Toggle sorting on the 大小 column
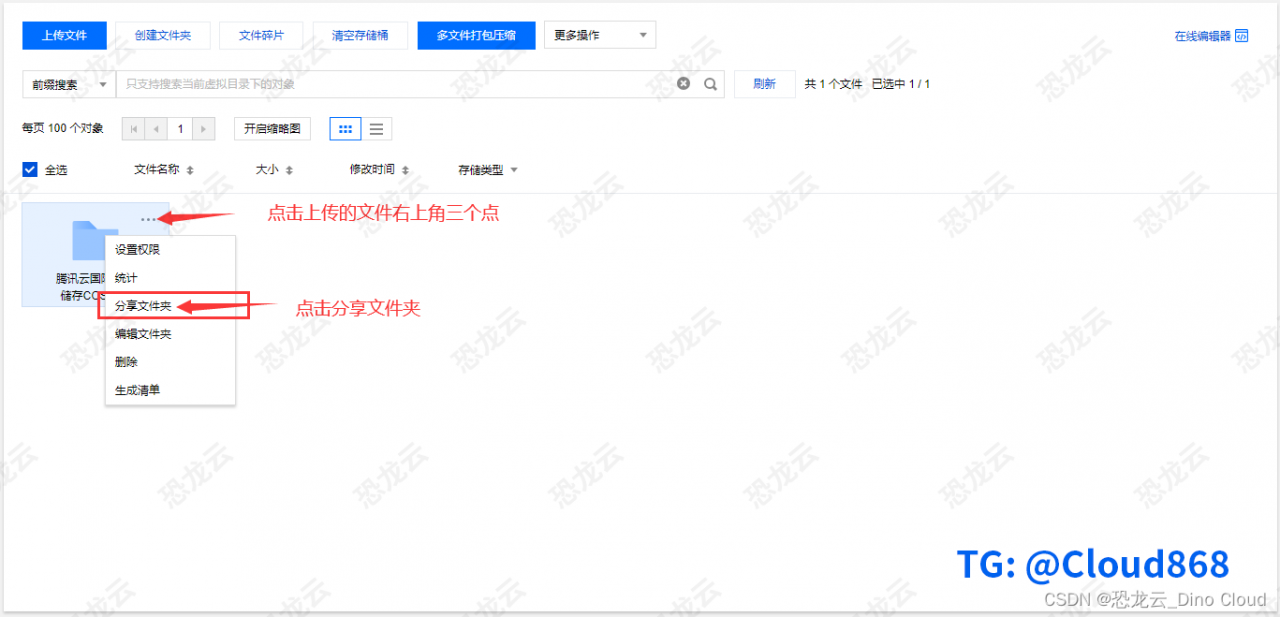 point(288,169)
